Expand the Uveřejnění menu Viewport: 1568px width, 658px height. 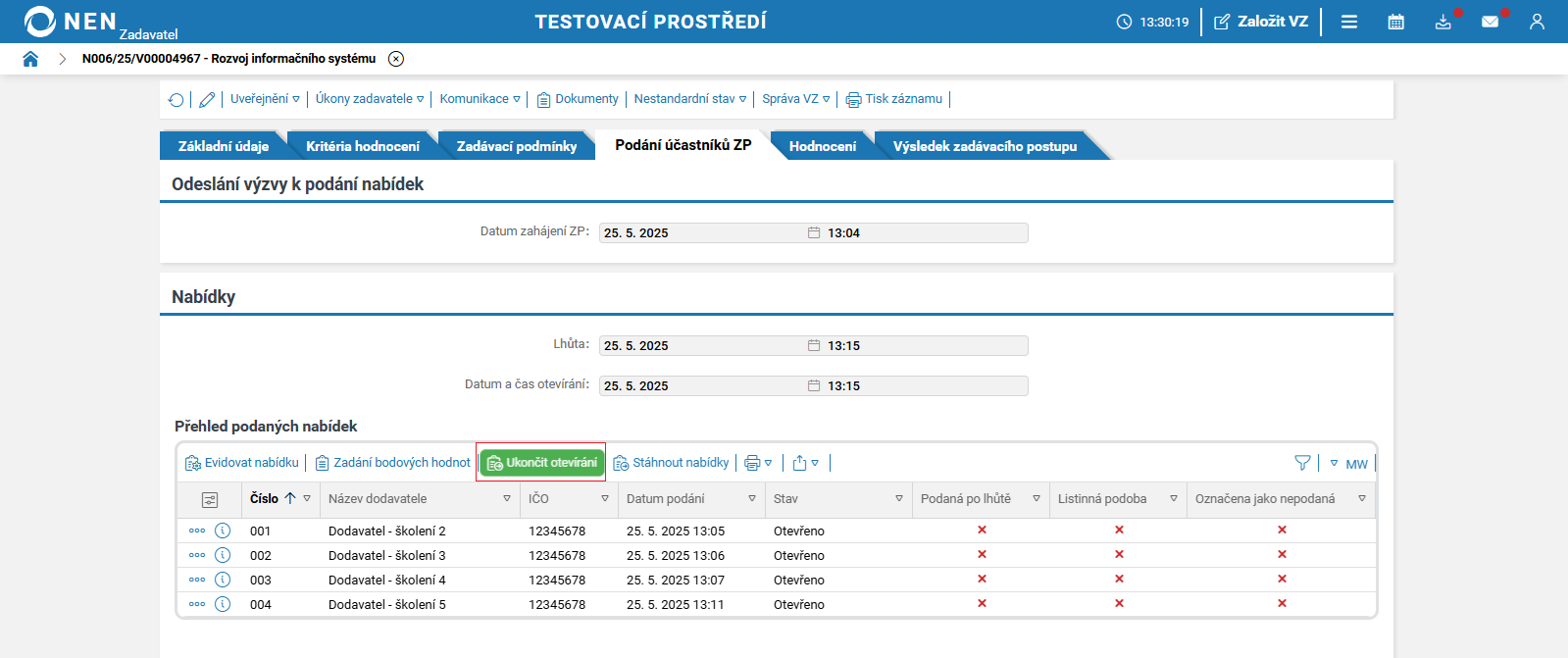(265, 99)
